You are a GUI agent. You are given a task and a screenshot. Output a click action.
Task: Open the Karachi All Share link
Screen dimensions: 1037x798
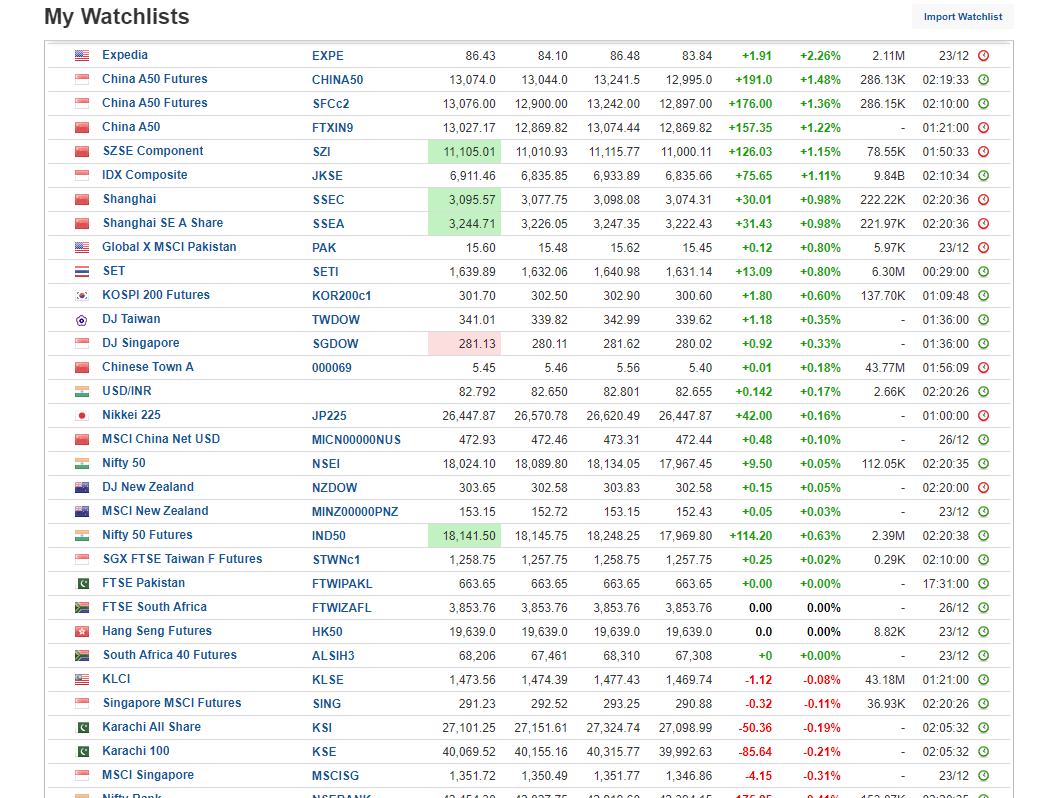151,727
